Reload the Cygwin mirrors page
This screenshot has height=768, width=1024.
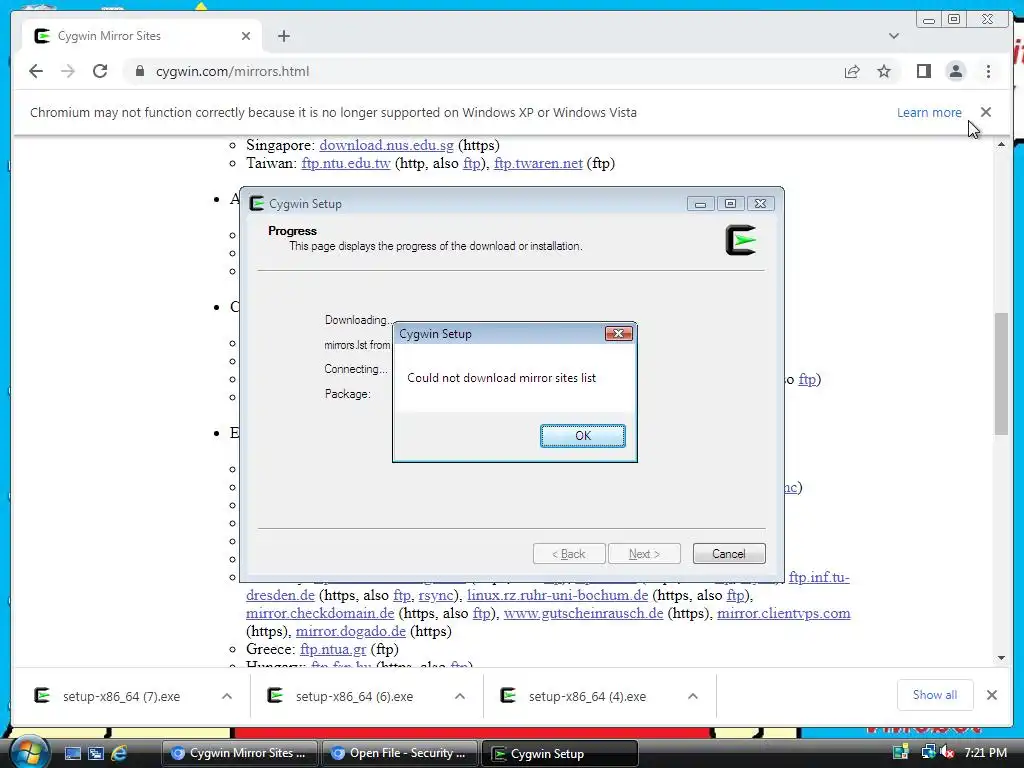100,71
